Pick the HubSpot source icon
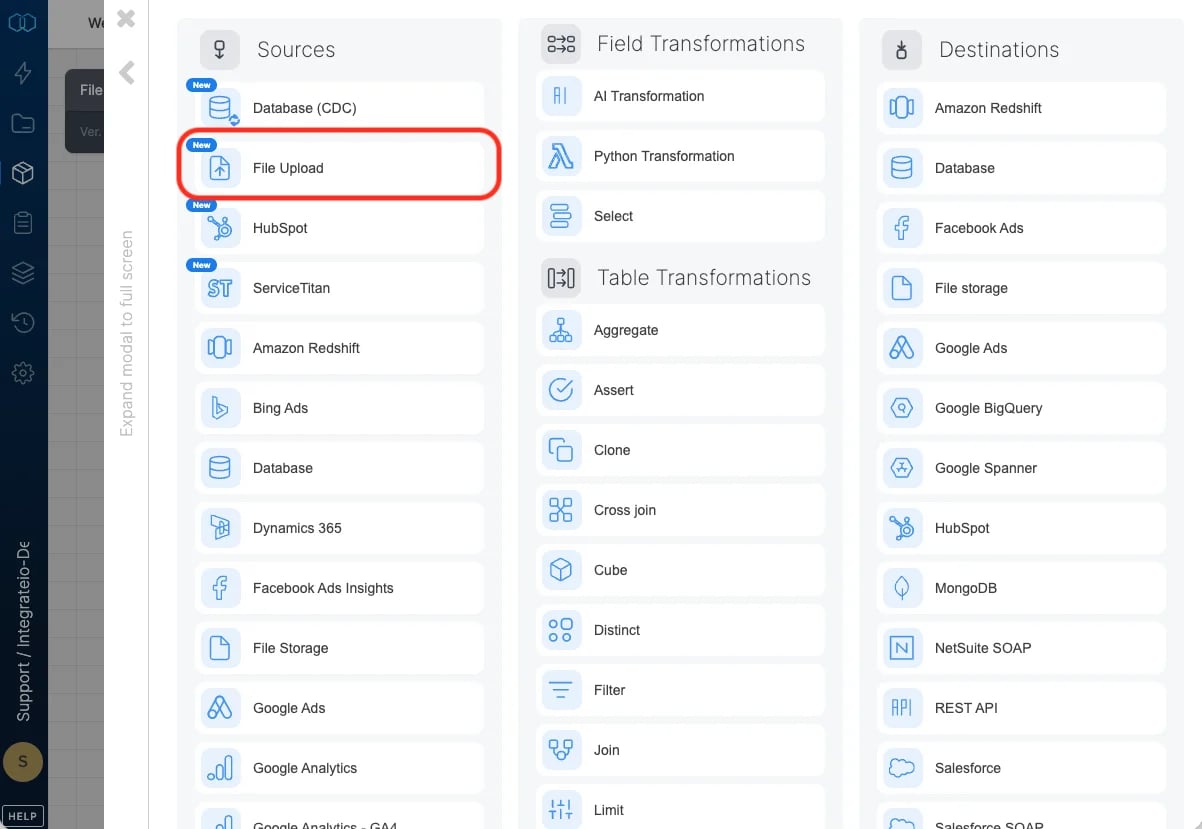Image resolution: width=1202 pixels, height=829 pixels. click(220, 228)
